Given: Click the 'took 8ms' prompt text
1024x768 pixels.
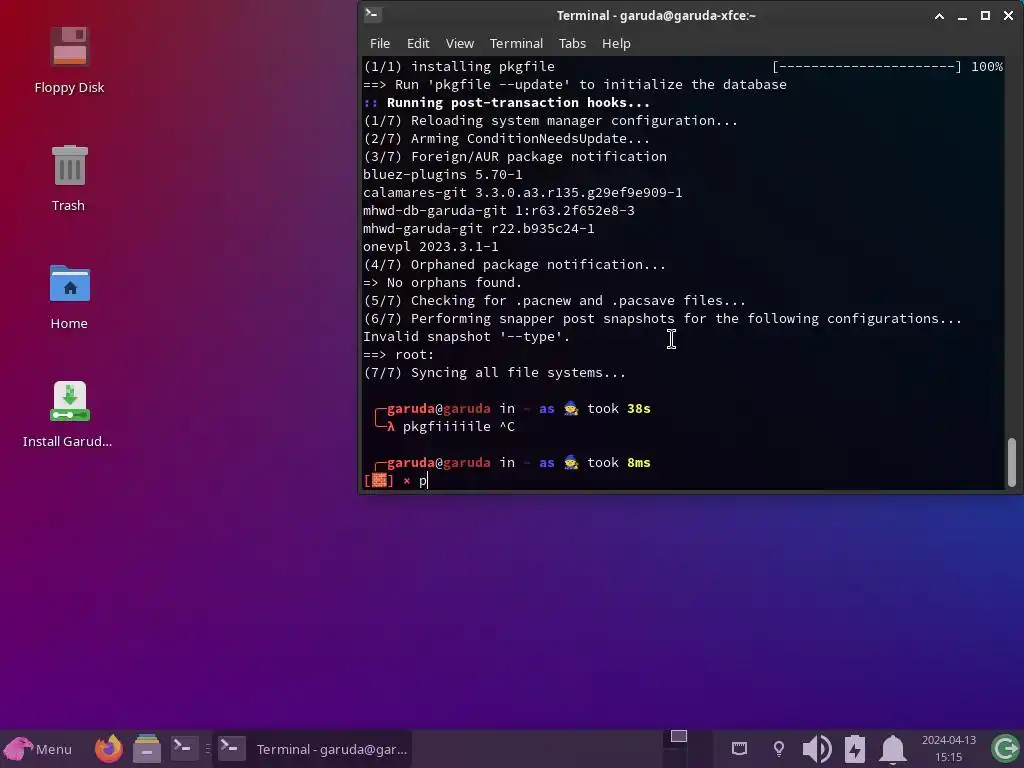Looking at the screenshot, I should [x=618, y=463].
